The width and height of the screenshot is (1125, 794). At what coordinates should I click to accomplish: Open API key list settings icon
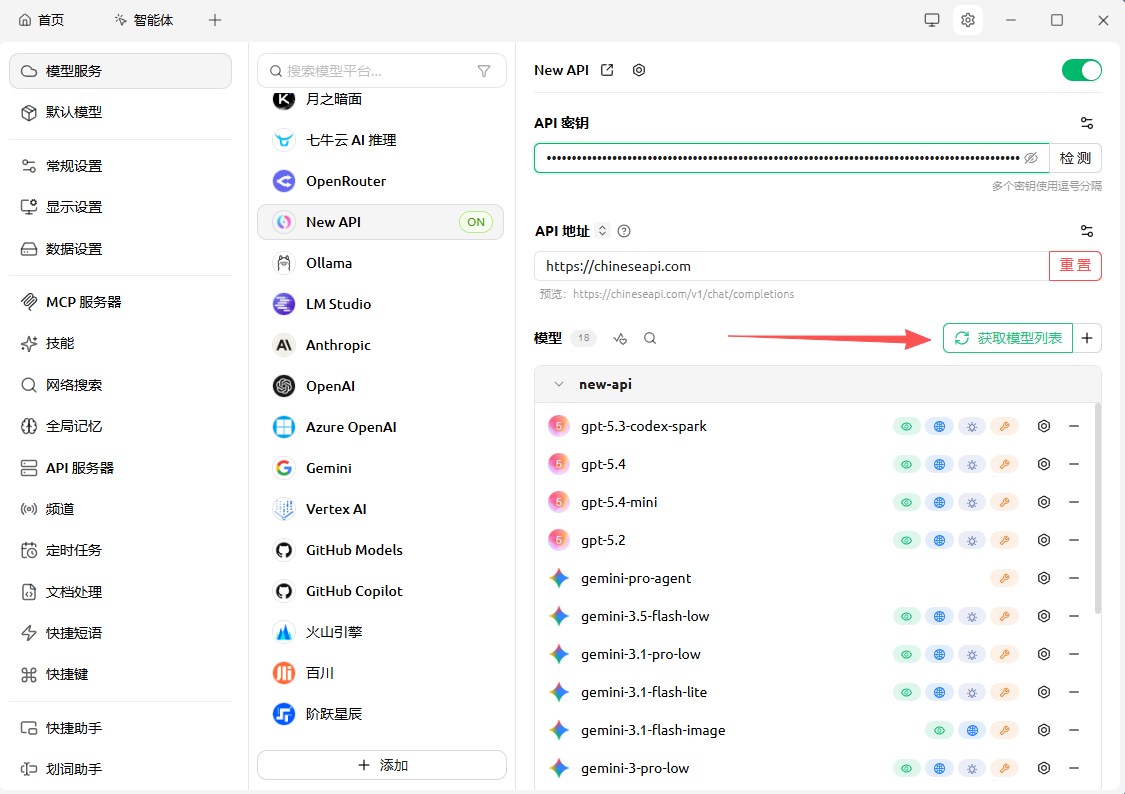[x=1087, y=123]
